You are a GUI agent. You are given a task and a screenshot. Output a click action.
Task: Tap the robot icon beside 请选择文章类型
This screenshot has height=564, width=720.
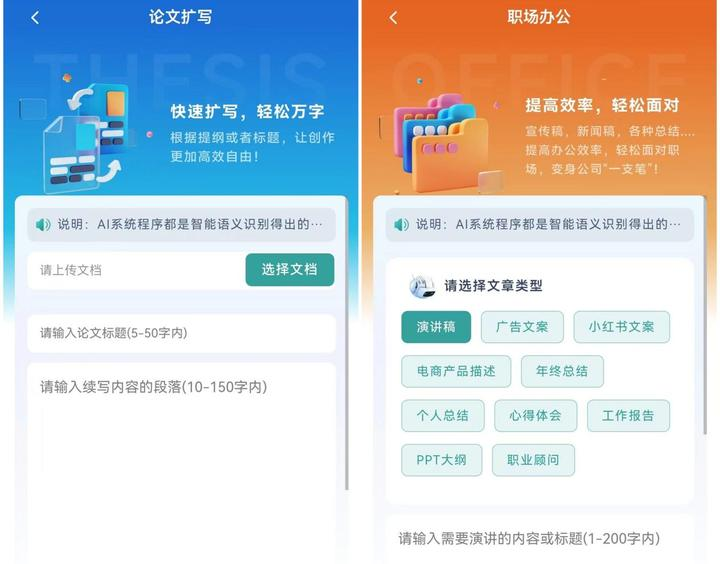[422, 286]
